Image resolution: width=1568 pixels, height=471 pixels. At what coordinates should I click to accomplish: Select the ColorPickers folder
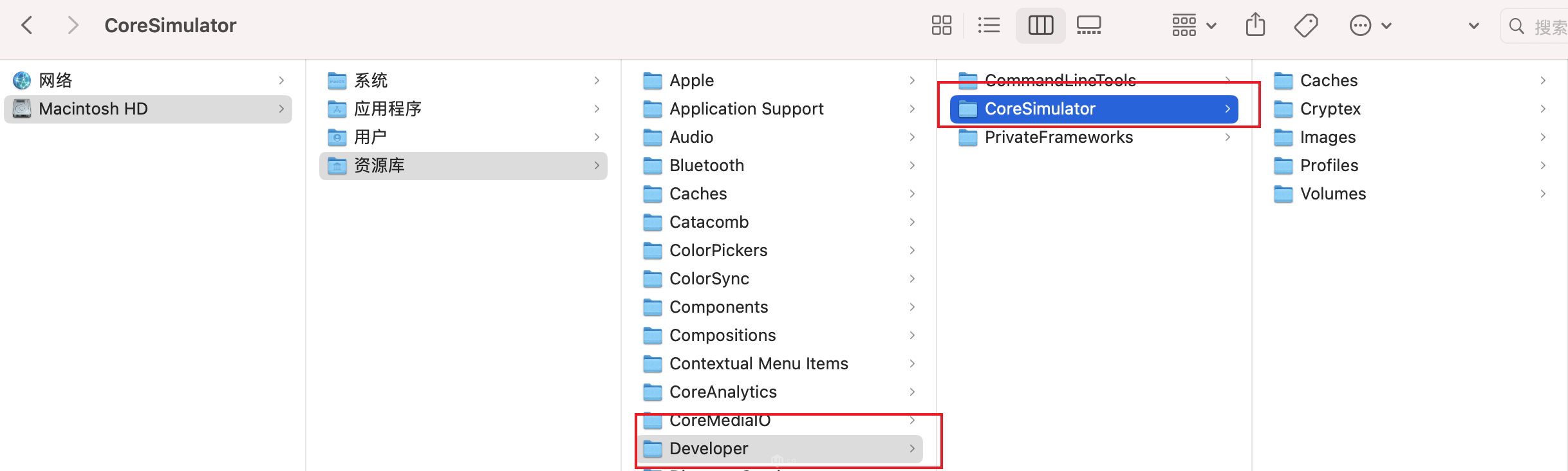[x=779, y=250]
